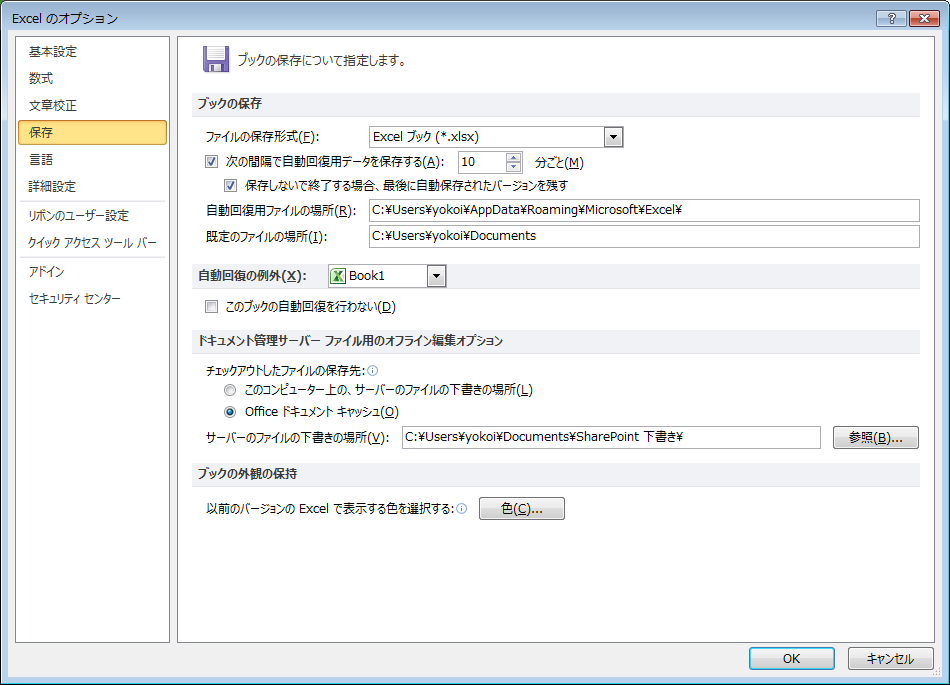Click the 既定のファイルの場所 path field
The image size is (950, 685).
pyautogui.click(x=643, y=236)
